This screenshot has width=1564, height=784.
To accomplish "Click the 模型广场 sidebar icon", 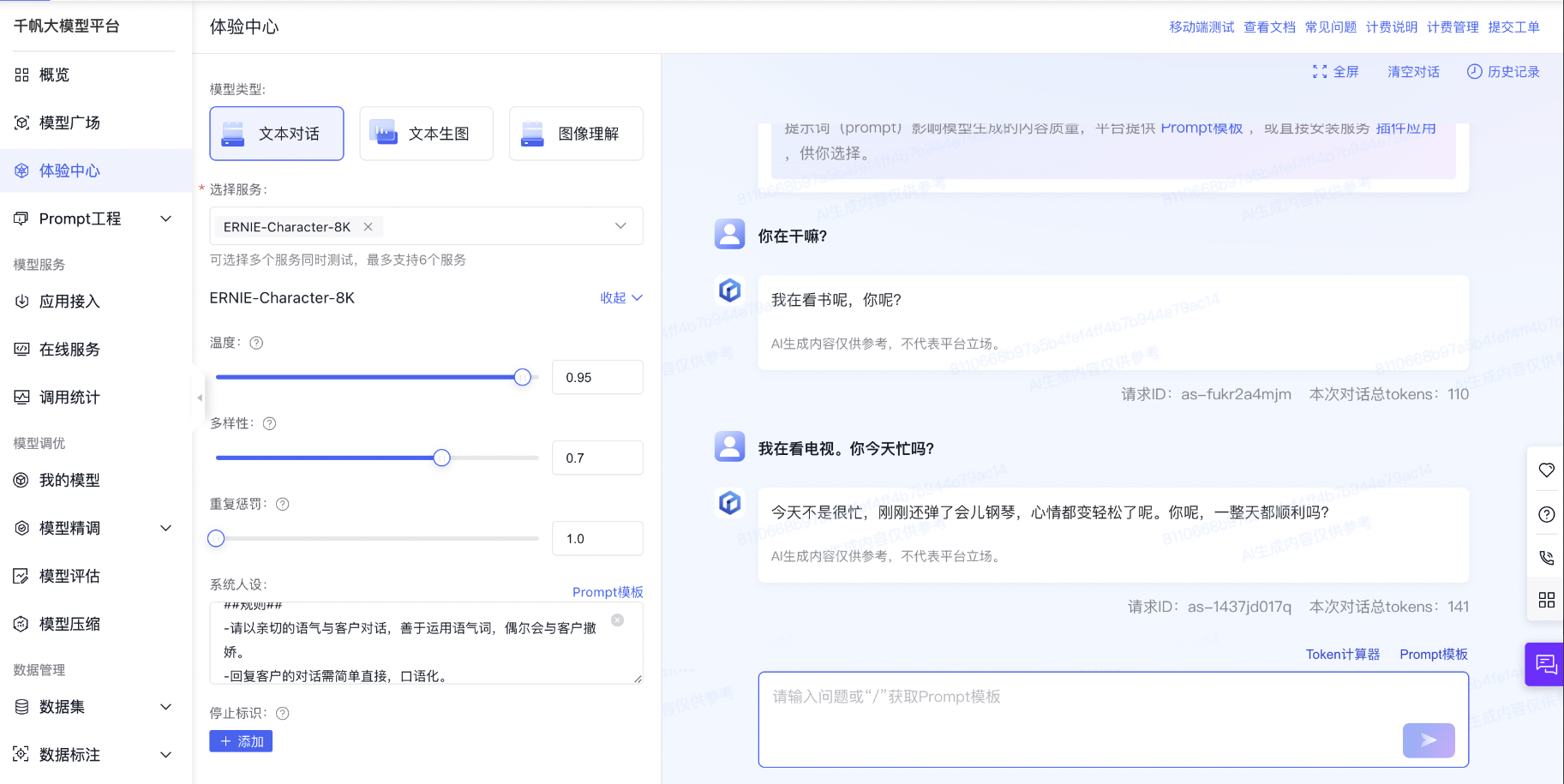I will [21, 123].
